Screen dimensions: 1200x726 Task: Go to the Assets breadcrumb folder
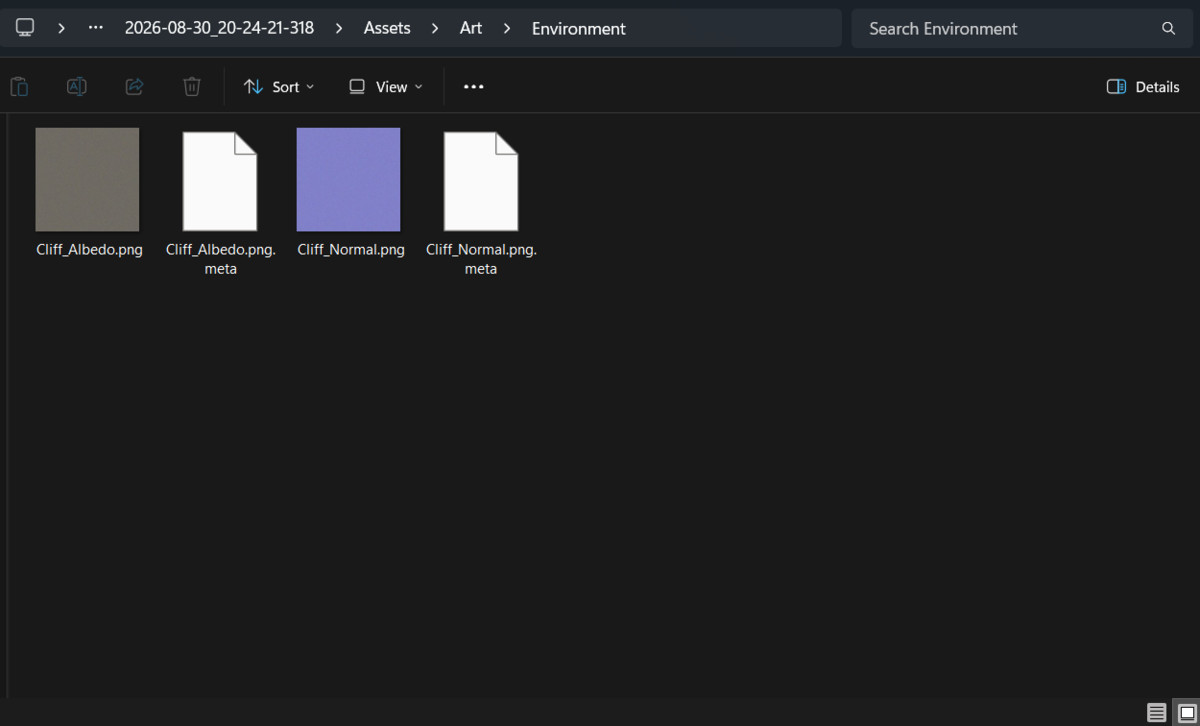(x=387, y=28)
